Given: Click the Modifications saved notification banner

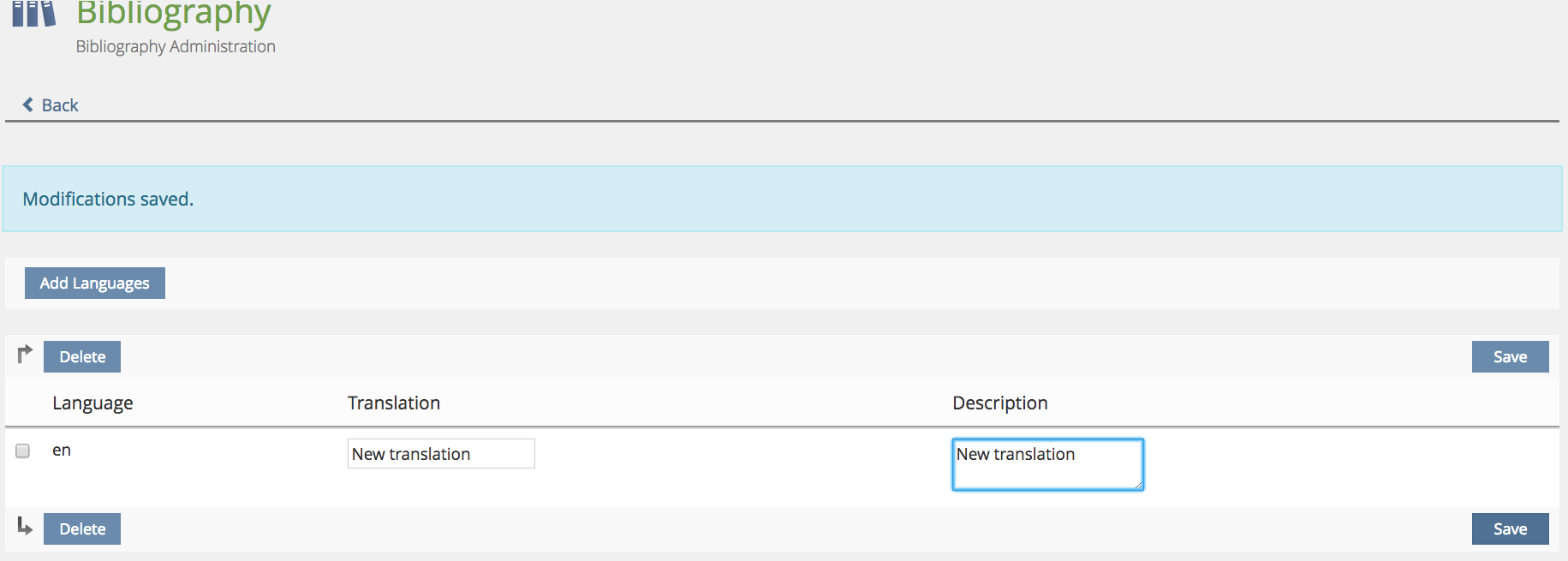Looking at the screenshot, I should point(782,199).
